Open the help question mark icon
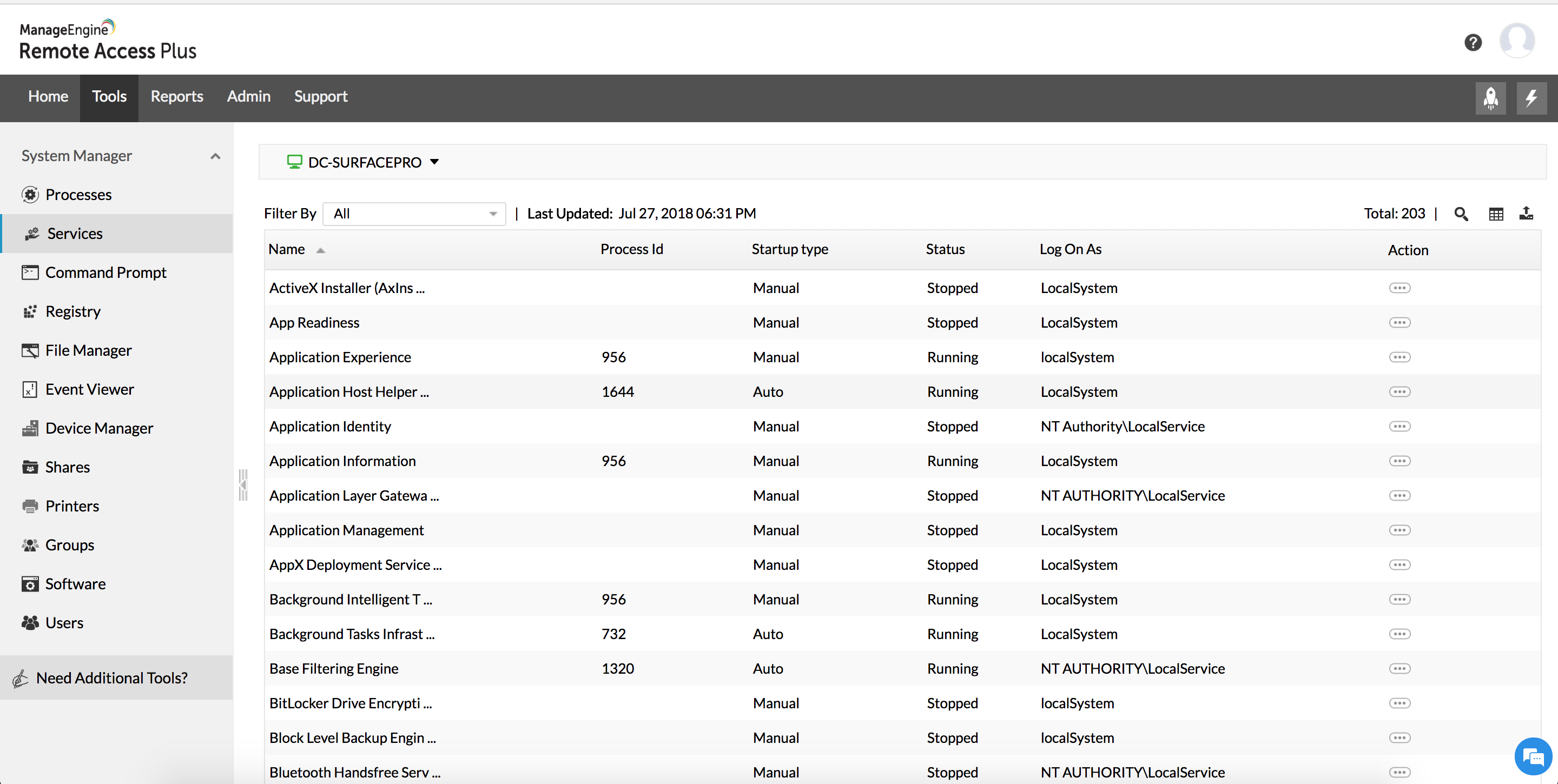Viewport: 1558px width, 784px height. [1473, 42]
